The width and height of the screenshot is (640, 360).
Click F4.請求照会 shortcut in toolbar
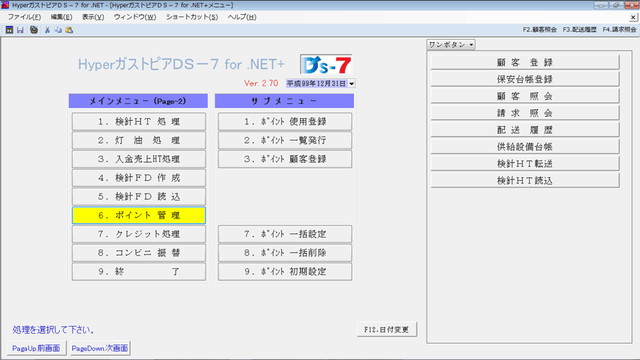619,30
